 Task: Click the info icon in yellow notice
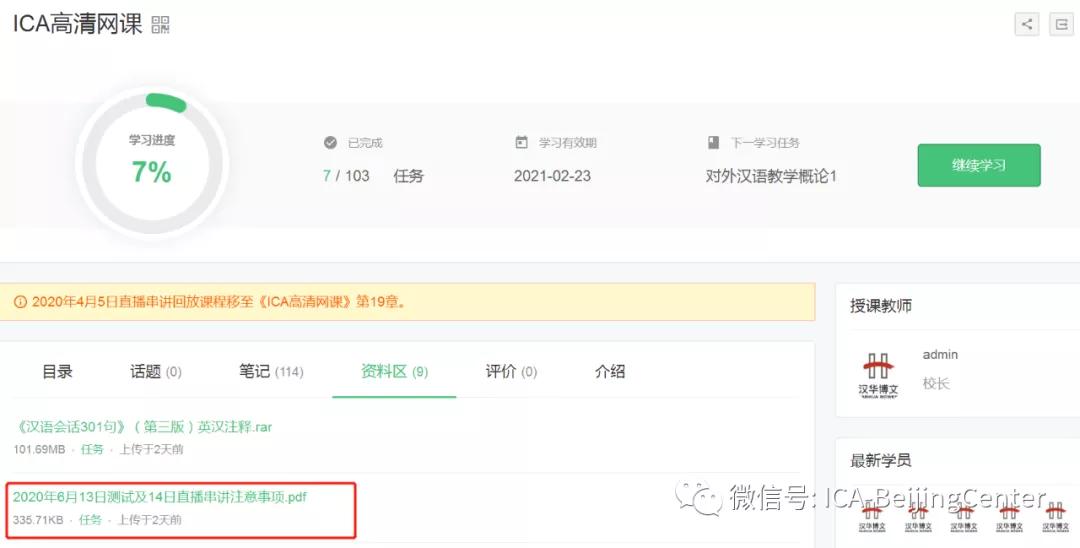point(20,302)
